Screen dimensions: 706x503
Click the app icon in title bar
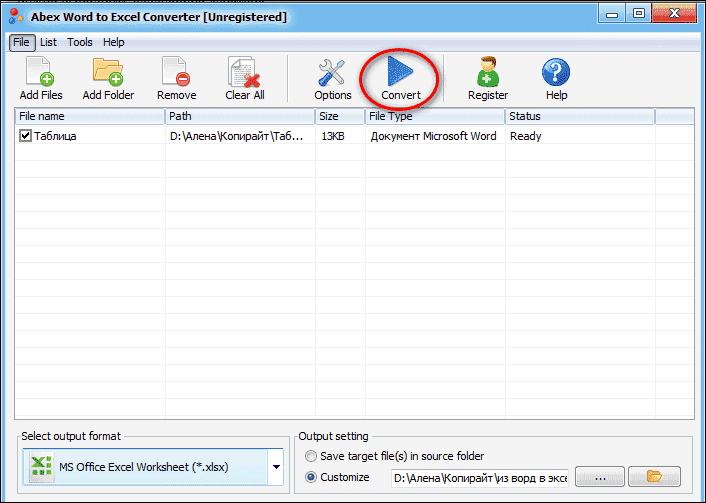click(x=16, y=16)
